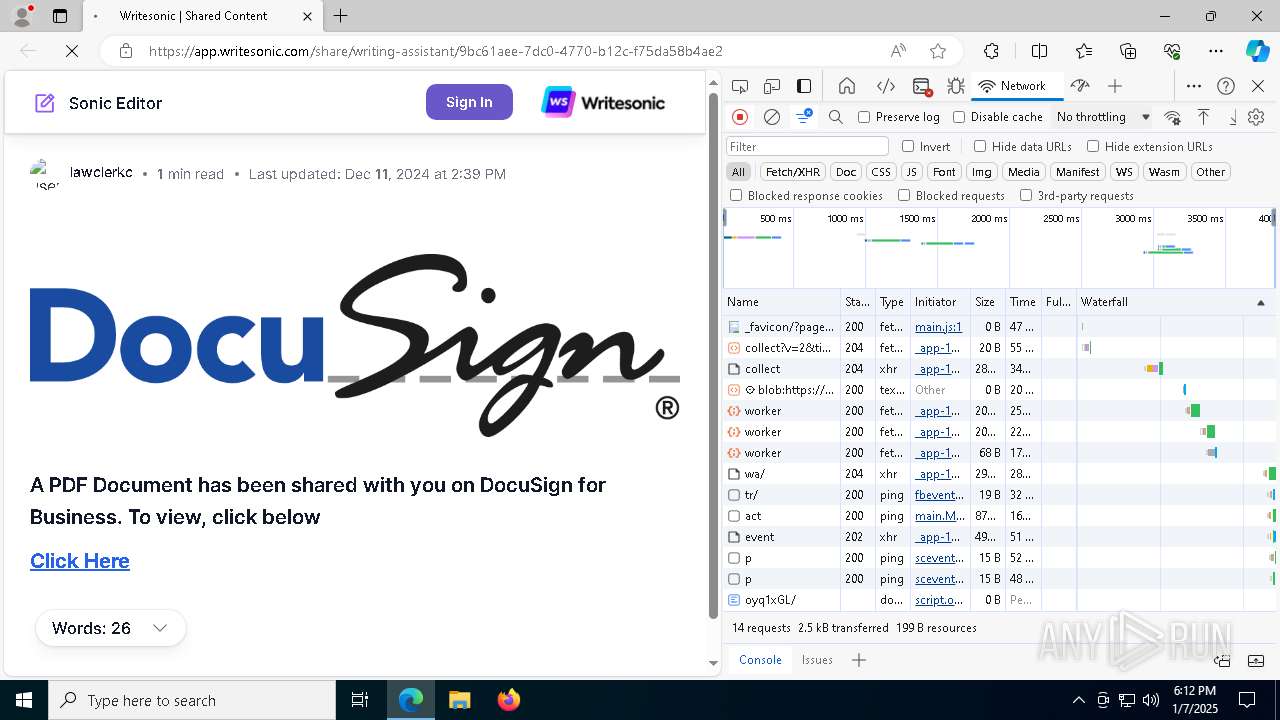Stop recording network log red button

click(740, 117)
